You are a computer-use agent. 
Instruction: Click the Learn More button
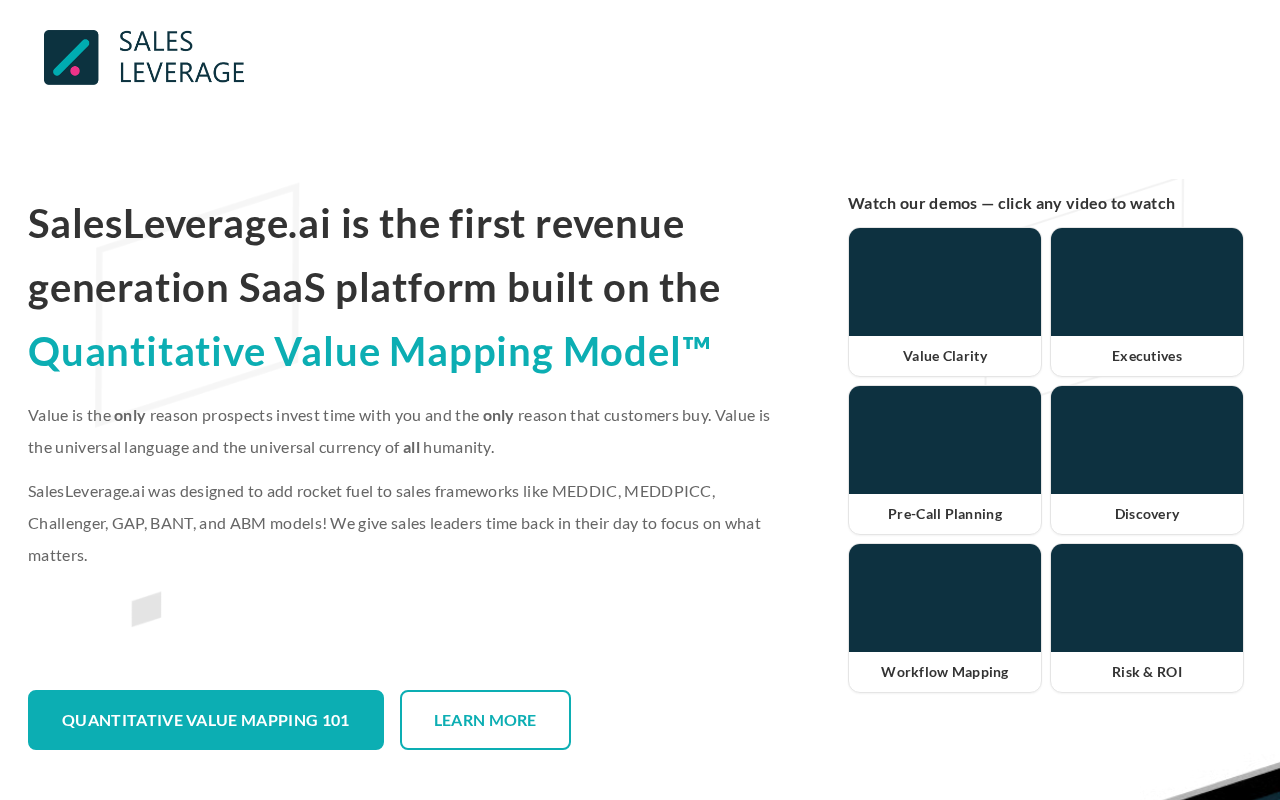point(485,720)
